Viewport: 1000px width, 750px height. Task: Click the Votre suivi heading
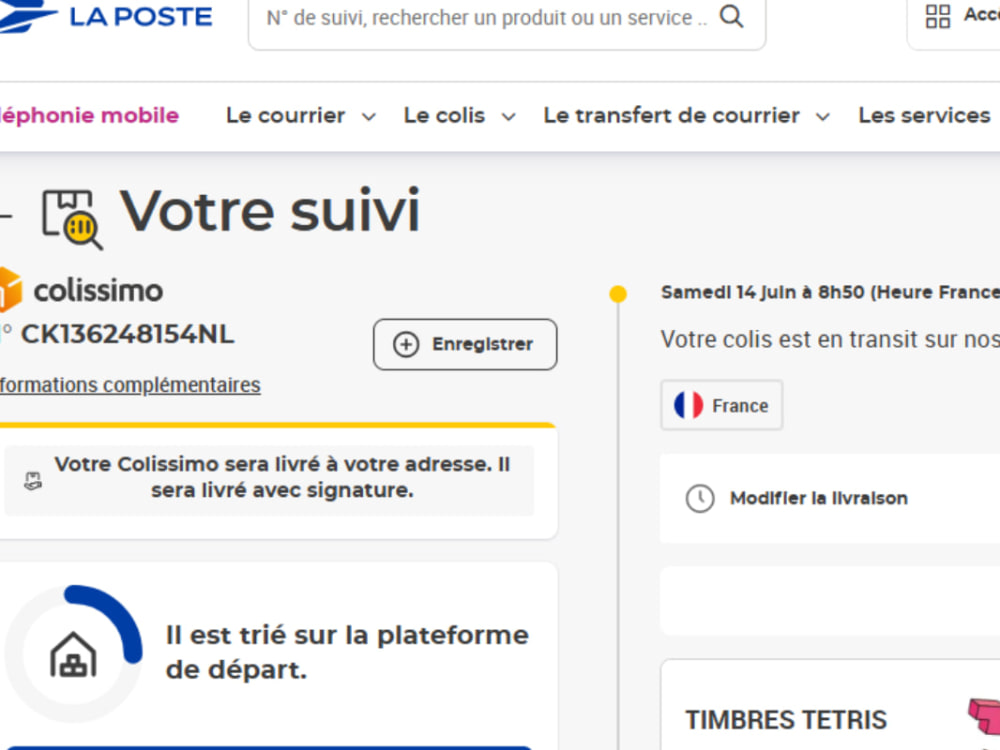coord(270,210)
